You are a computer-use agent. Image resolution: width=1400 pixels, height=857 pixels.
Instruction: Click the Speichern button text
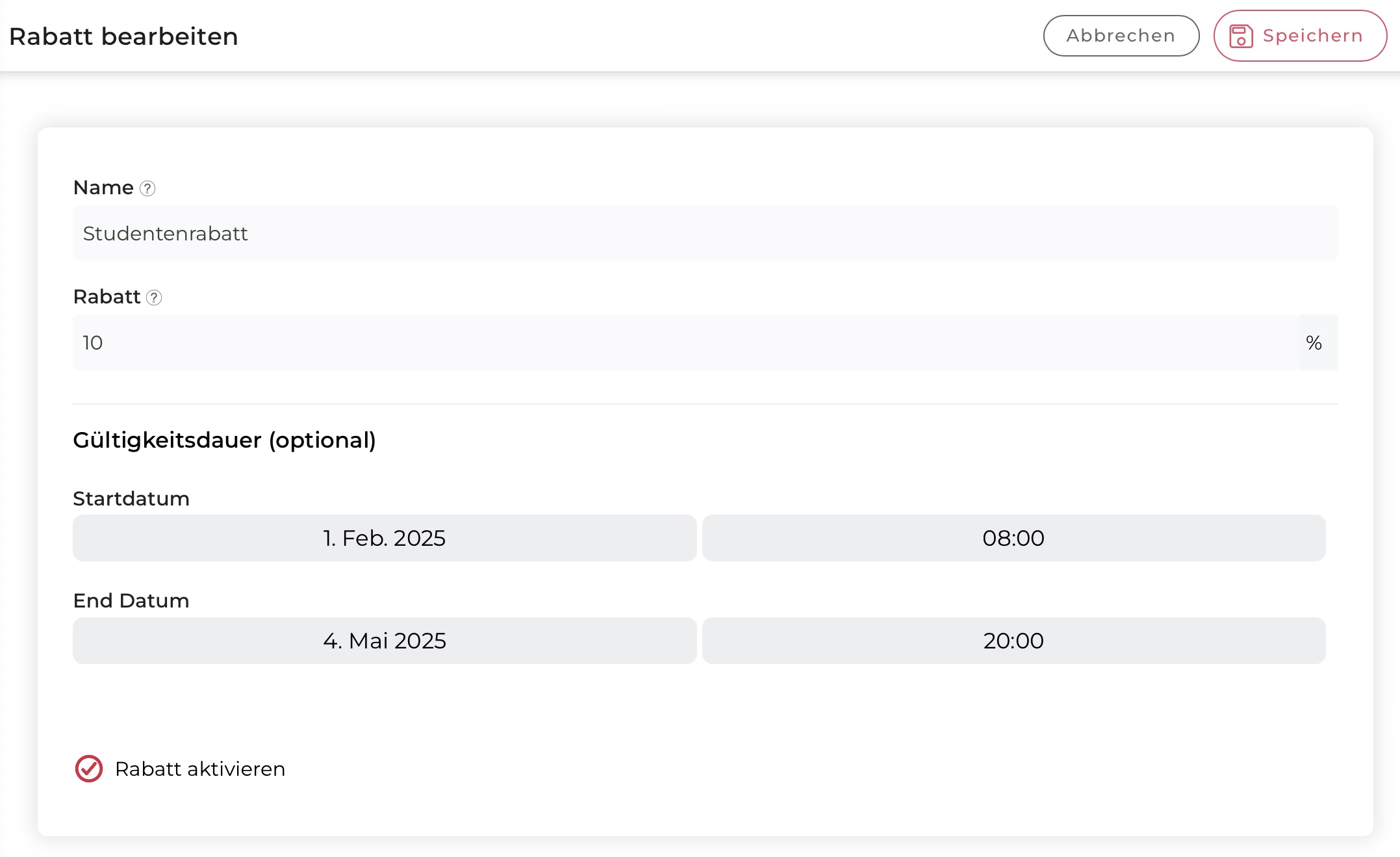[1312, 36]
